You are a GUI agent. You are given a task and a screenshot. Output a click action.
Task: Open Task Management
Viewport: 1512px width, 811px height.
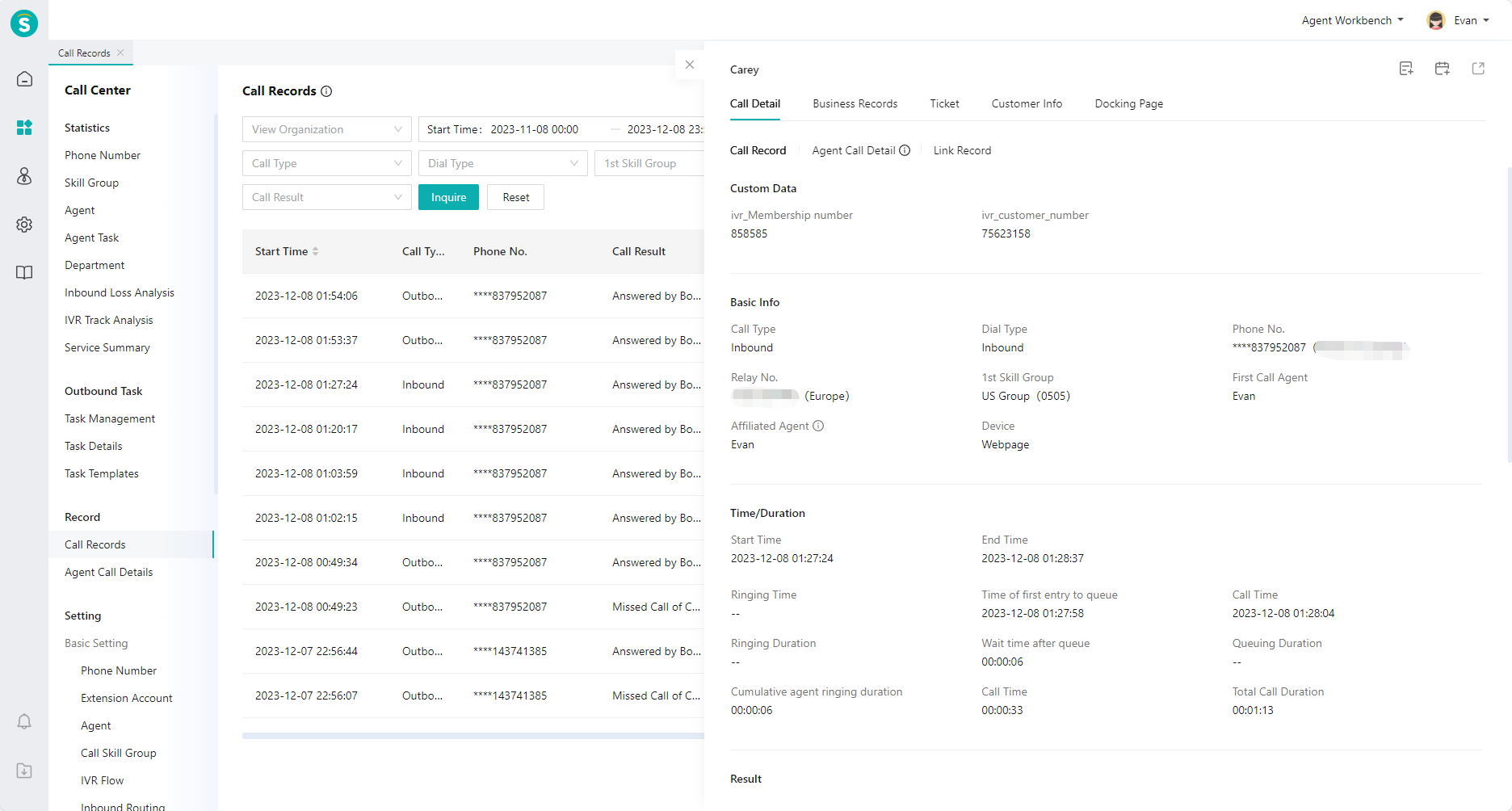(110, 418)
